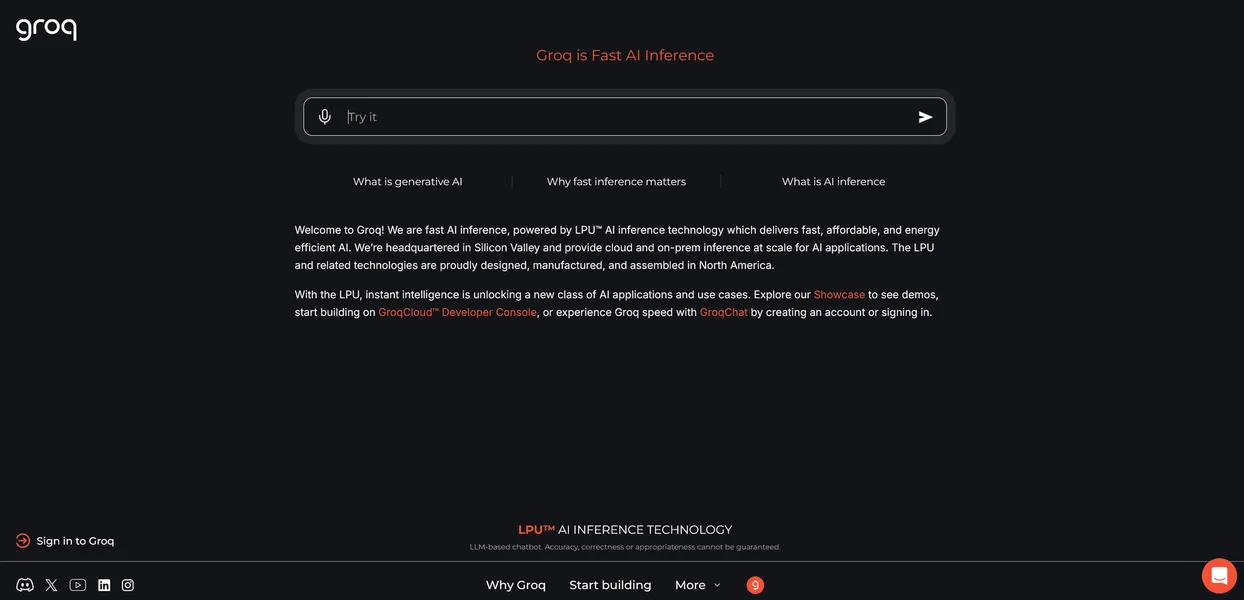Click the microphone voice input icon

325,117
